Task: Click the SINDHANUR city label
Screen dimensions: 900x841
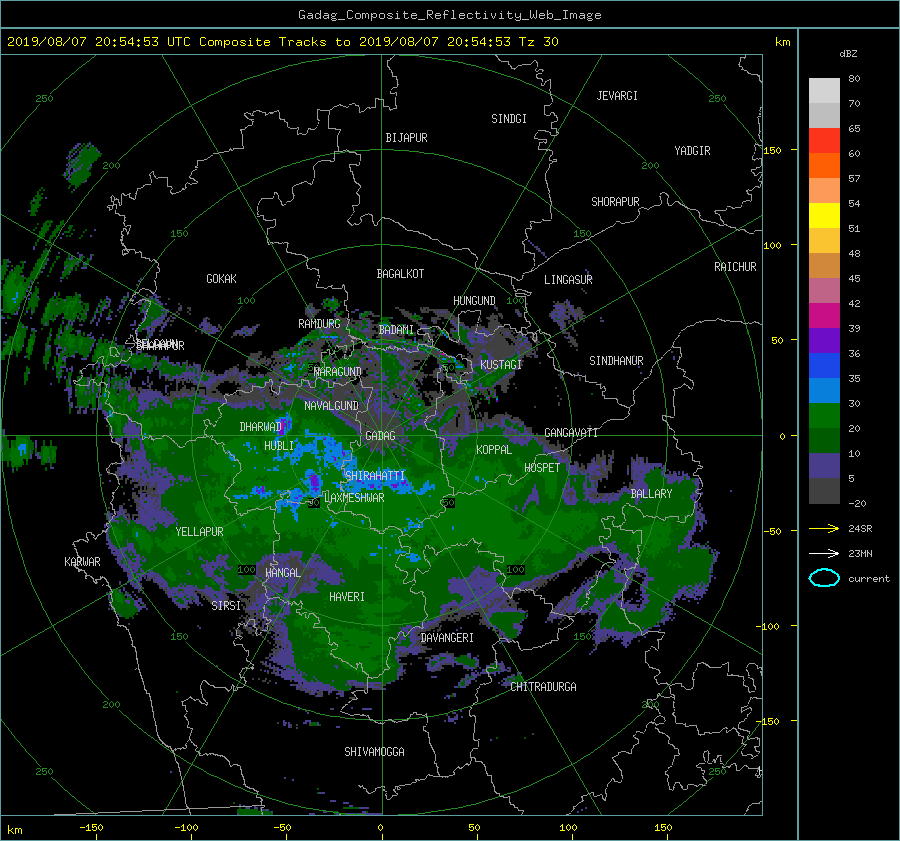Action: pos(616,361)
